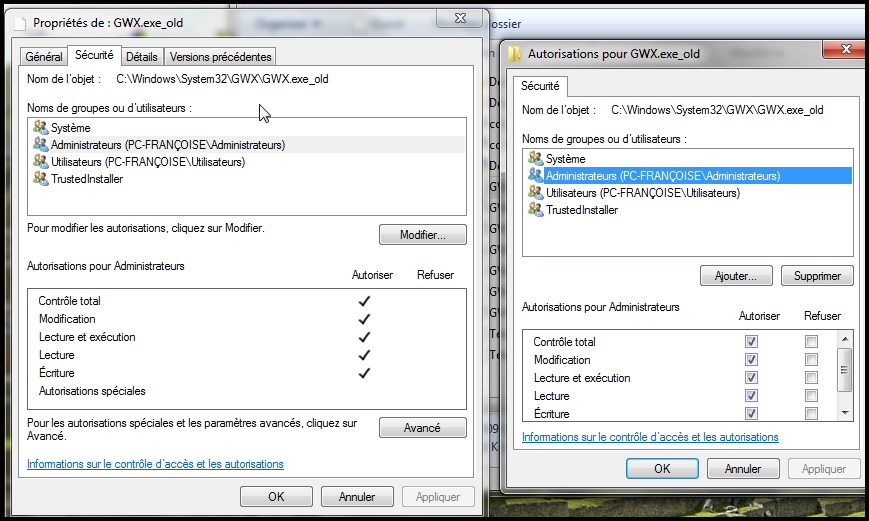Switch to the Général tab
Image resolution: width=869 pixels, height=521 pixels.
click(x=44, y=57)
